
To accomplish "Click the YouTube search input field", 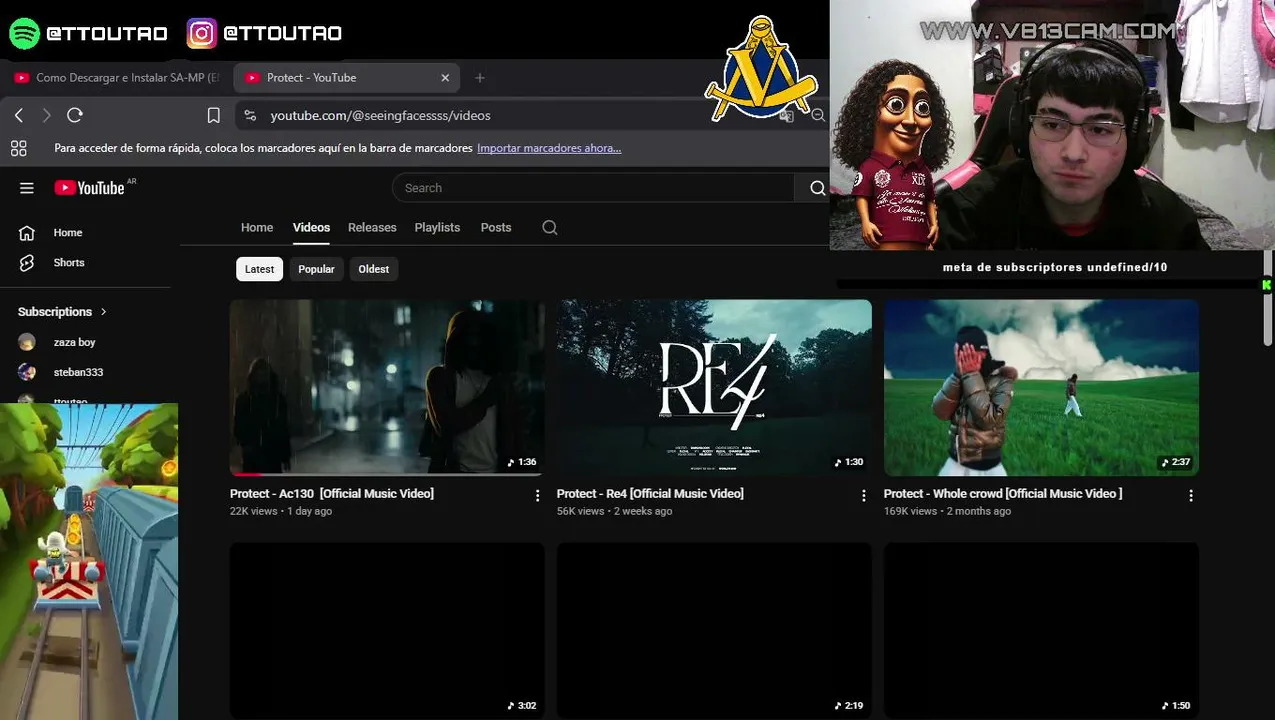I will (x=593, y=188).
